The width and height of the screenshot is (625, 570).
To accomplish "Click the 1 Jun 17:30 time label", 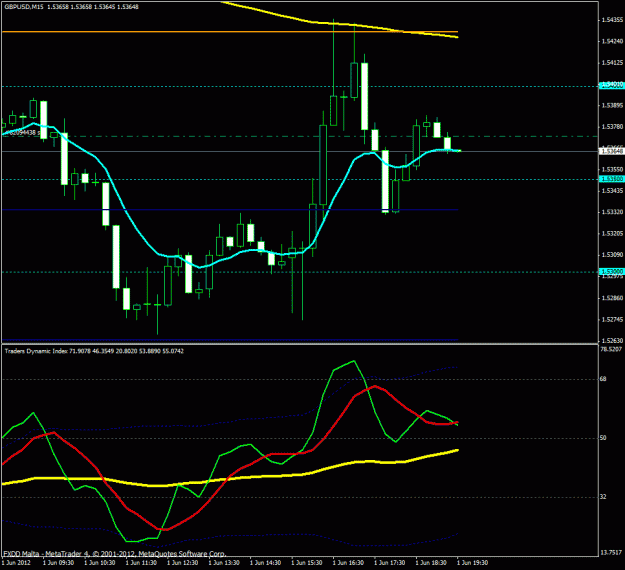I will coord(389,563).
